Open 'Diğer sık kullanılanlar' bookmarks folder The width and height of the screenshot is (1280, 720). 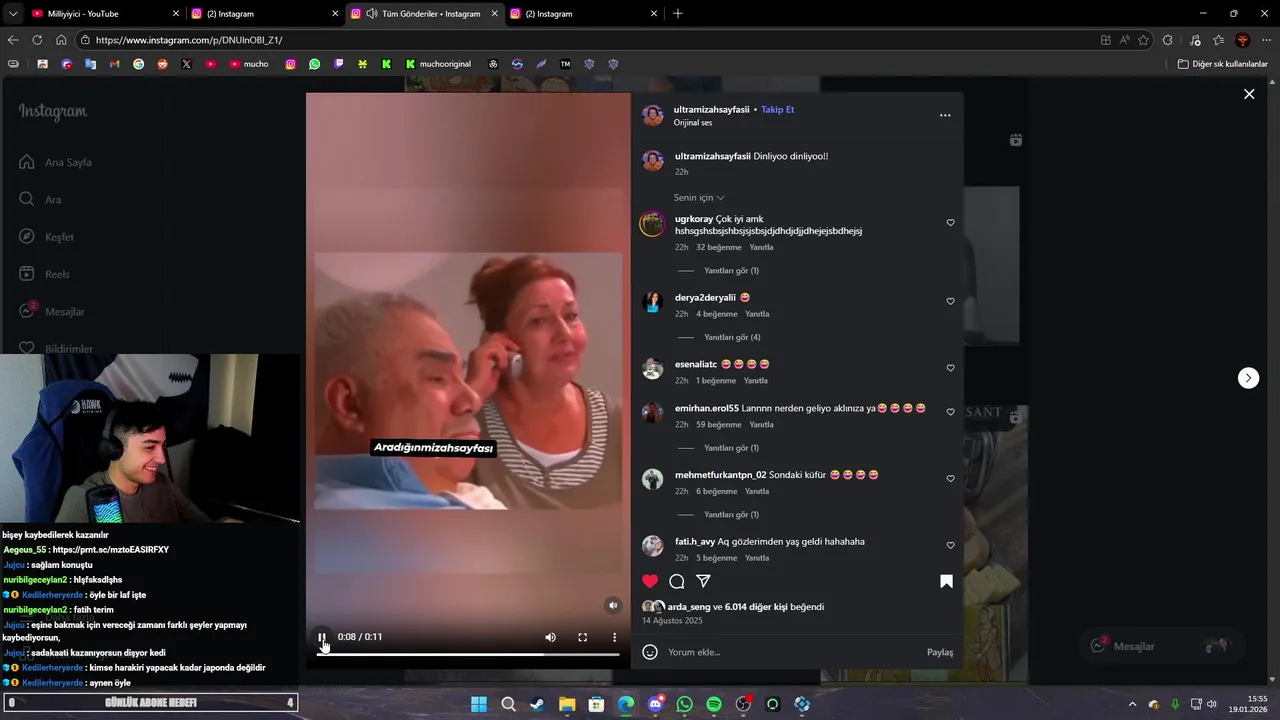pyautogui.click(x=1222, y=64)
